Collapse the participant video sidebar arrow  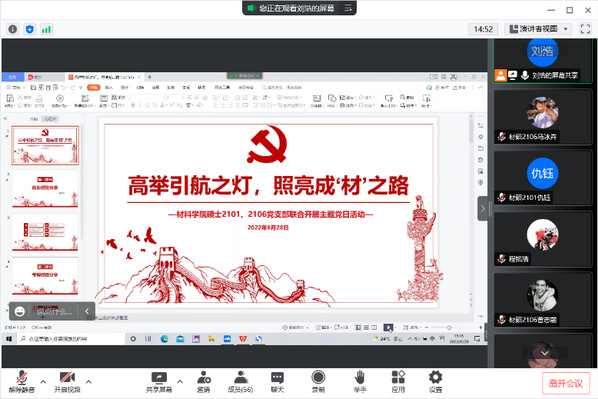[482, 209]
